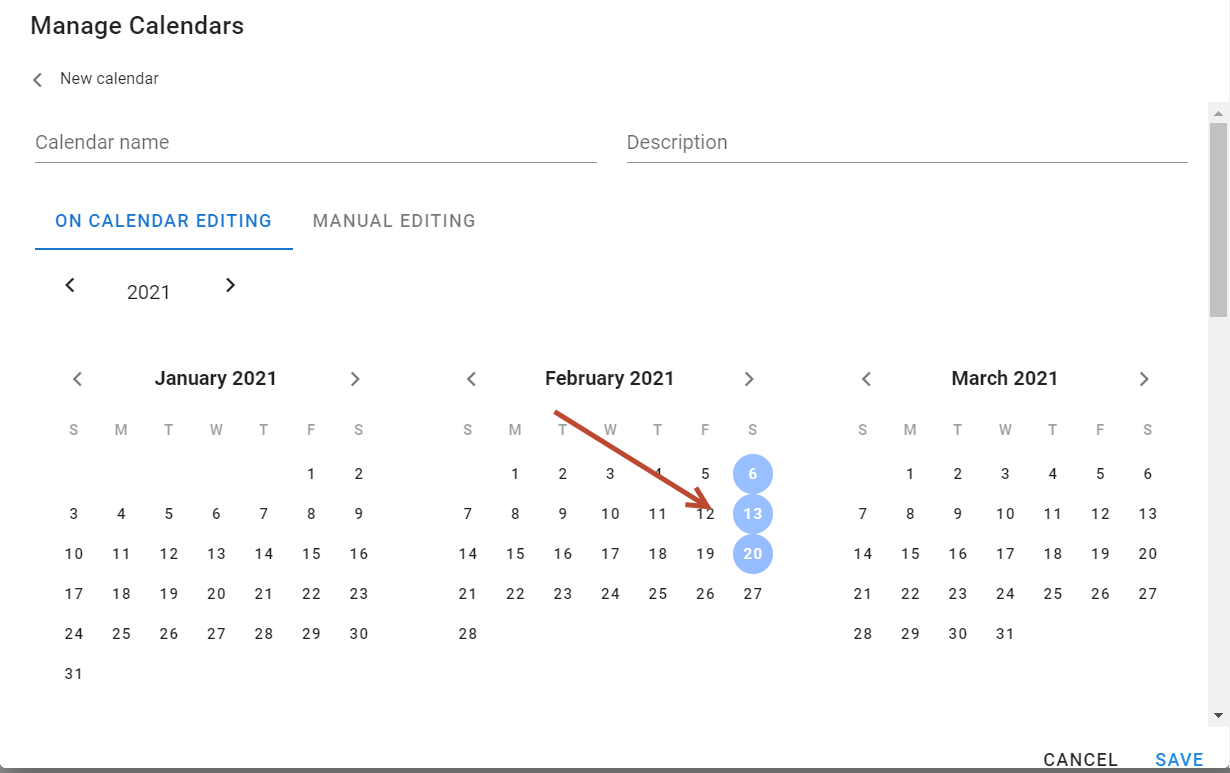Click the March 2021 month title
1230x773 pixels.
pos(1005,379)
